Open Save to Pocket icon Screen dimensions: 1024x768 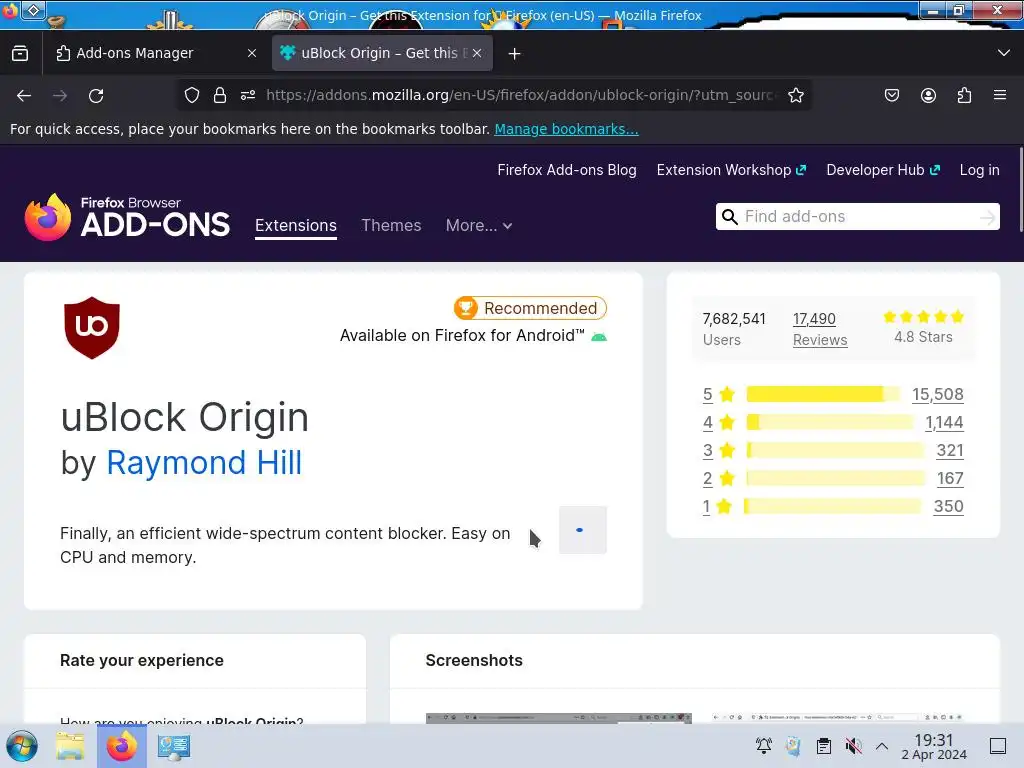click(x=891, y=95)
